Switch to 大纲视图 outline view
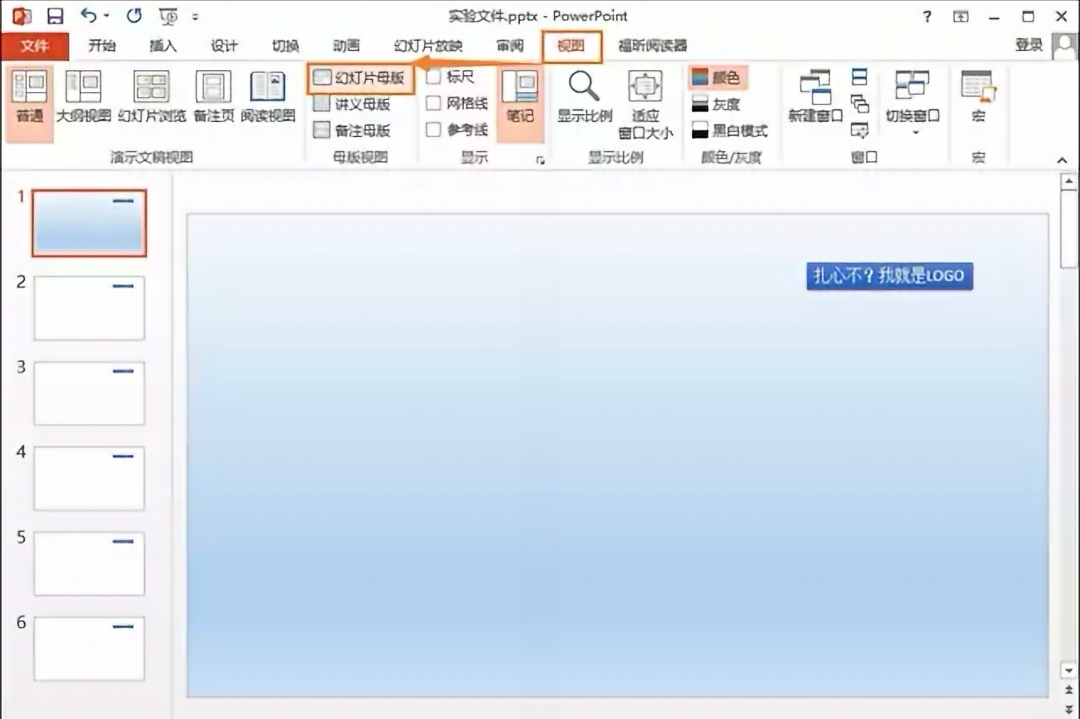 [83, 98]
